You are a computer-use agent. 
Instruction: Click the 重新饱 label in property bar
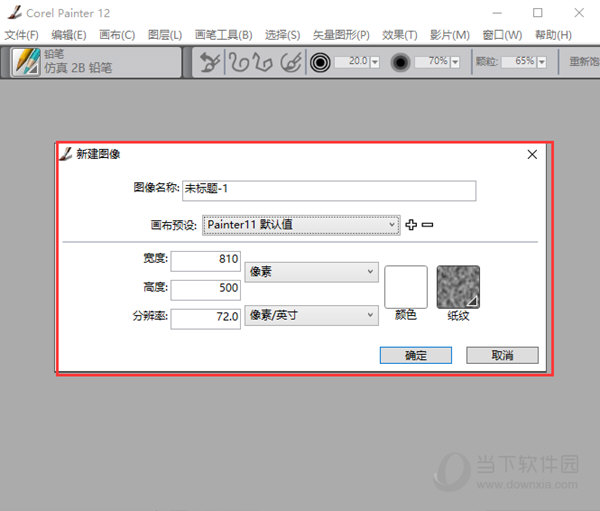(584, 62)
